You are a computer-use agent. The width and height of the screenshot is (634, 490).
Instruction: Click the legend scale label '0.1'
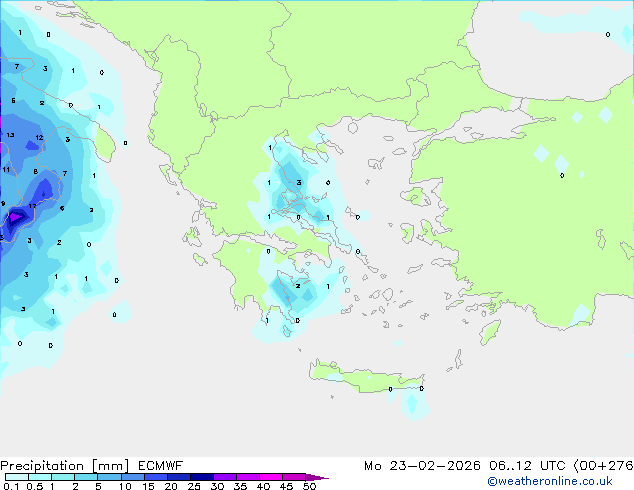coord(11,486)
